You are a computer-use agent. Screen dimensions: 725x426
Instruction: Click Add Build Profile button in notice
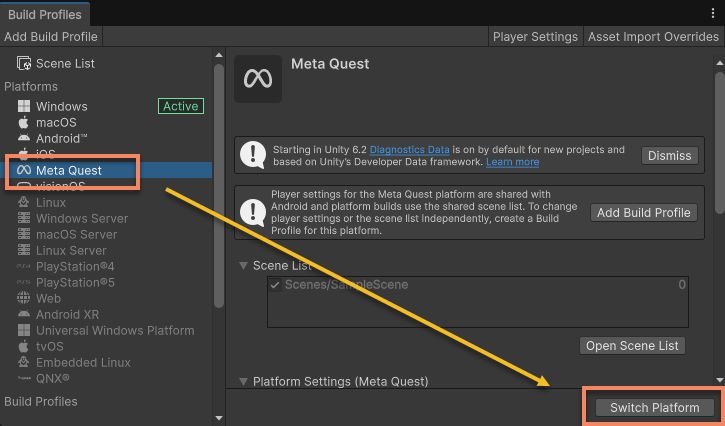pyautogui.click(x=644, y=213)
